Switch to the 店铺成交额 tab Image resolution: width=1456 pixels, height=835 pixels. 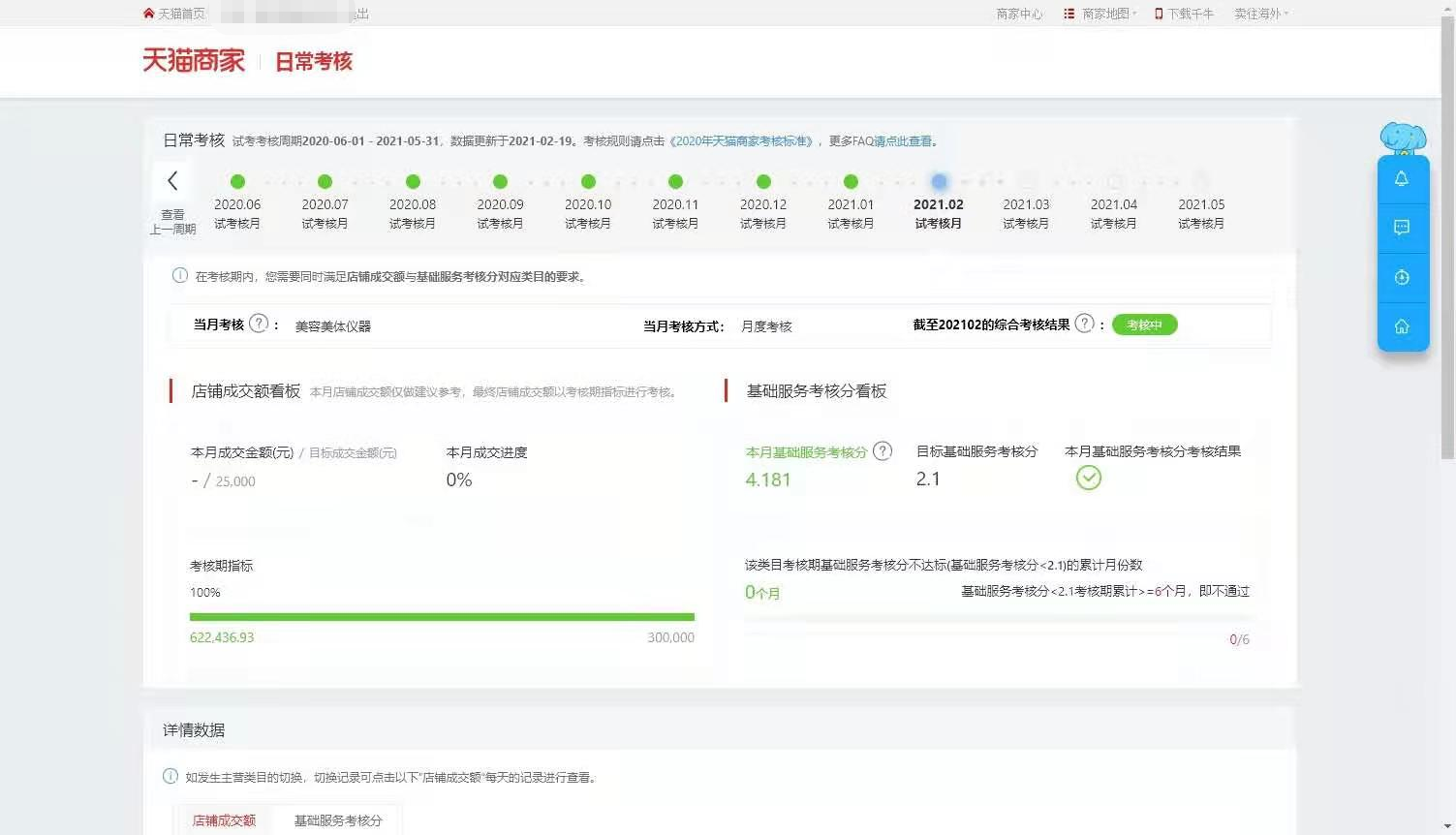point(224,820)
